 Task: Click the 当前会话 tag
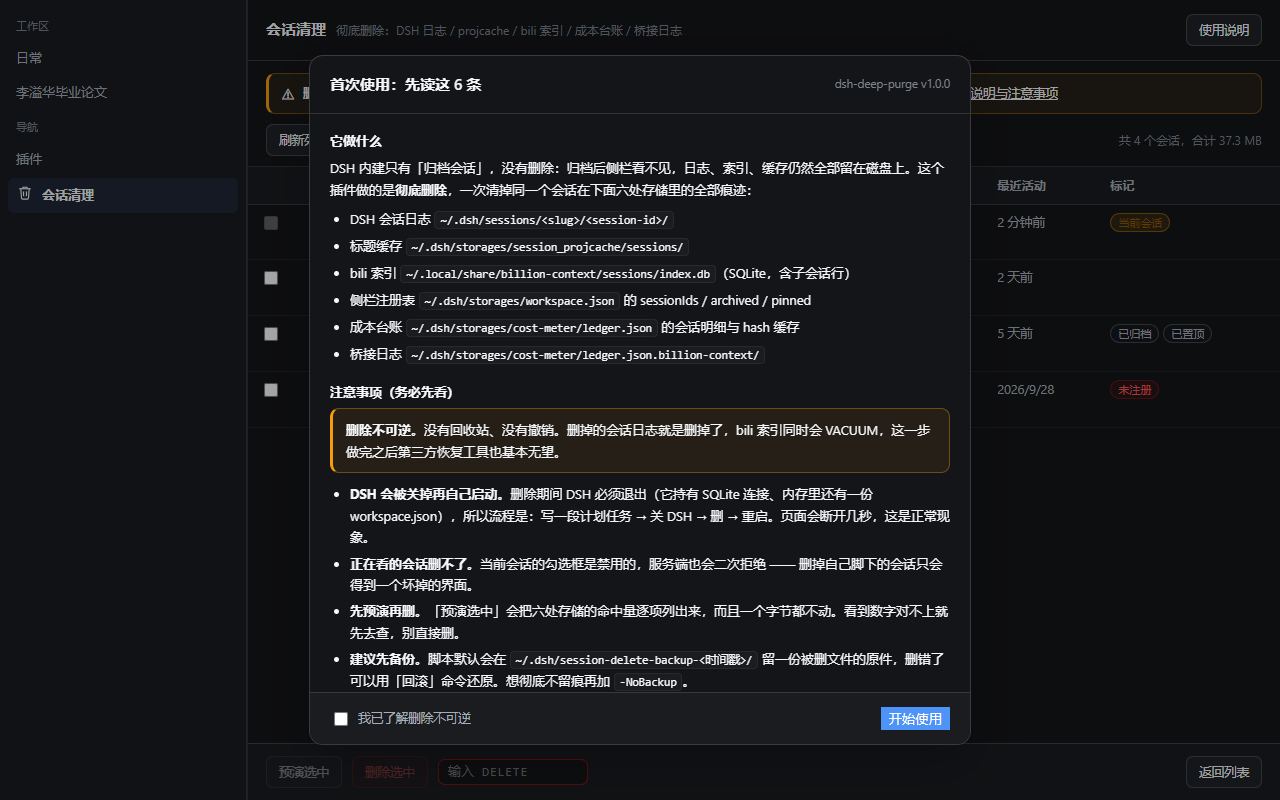pyautogui.click(x=1140, y=223)
